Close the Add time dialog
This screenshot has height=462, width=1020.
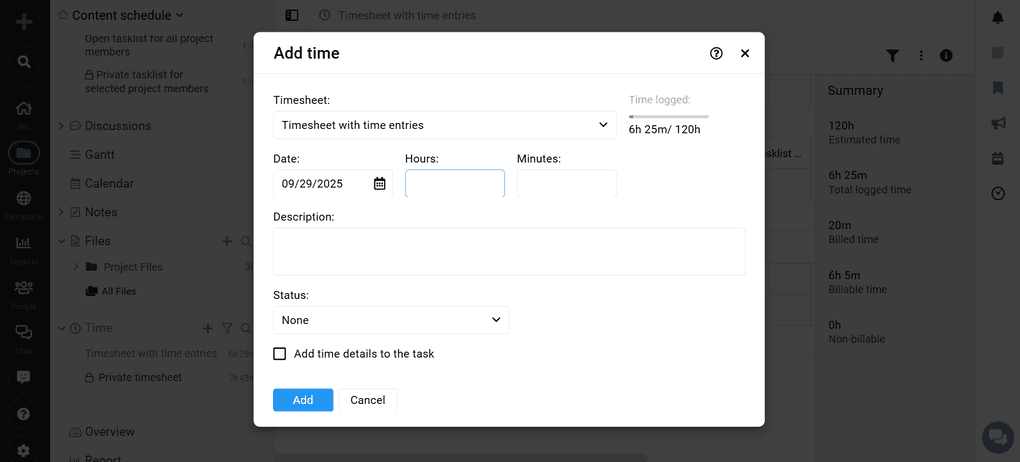(745, 53)
